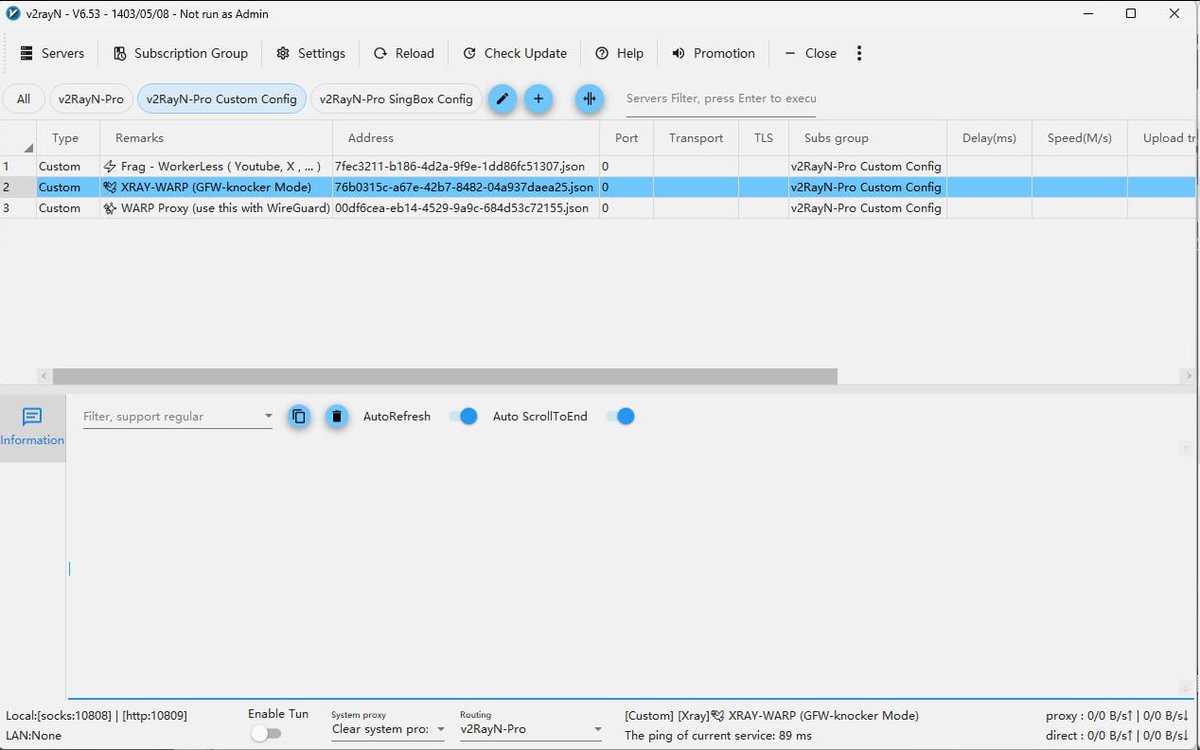Open the three-dot more options menu

pyautogui.click(x=859, y=53)
